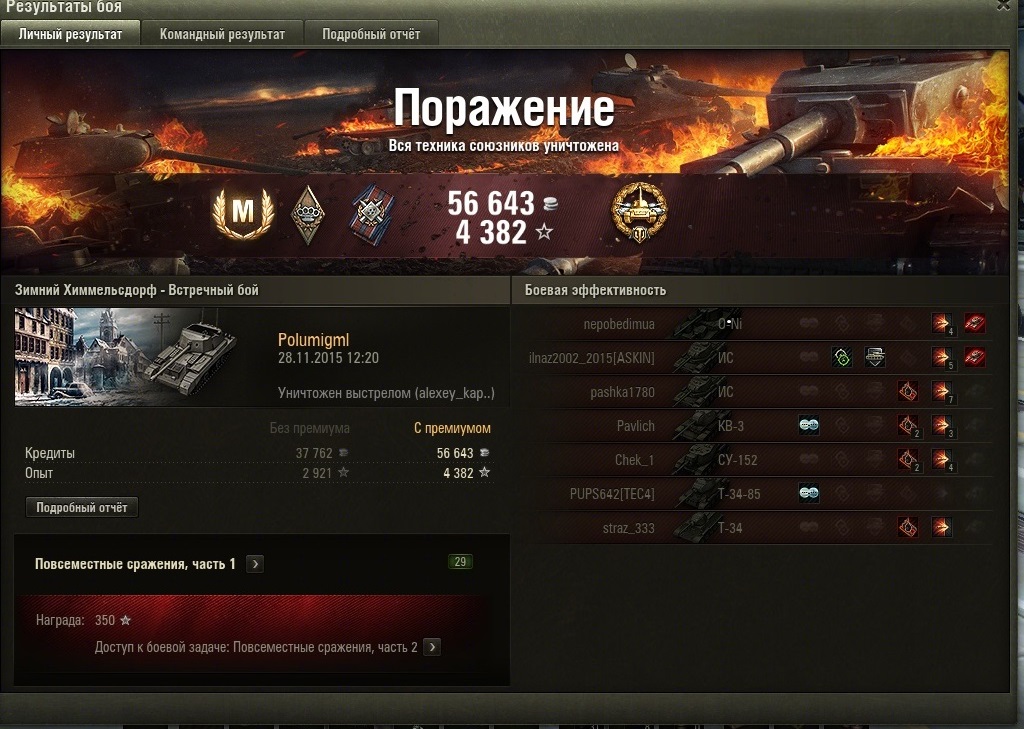This screenshot has height=729, width=1024.
Task: Click the blue-and-red striped ribbon medal icon
Action: click(372, 215)
